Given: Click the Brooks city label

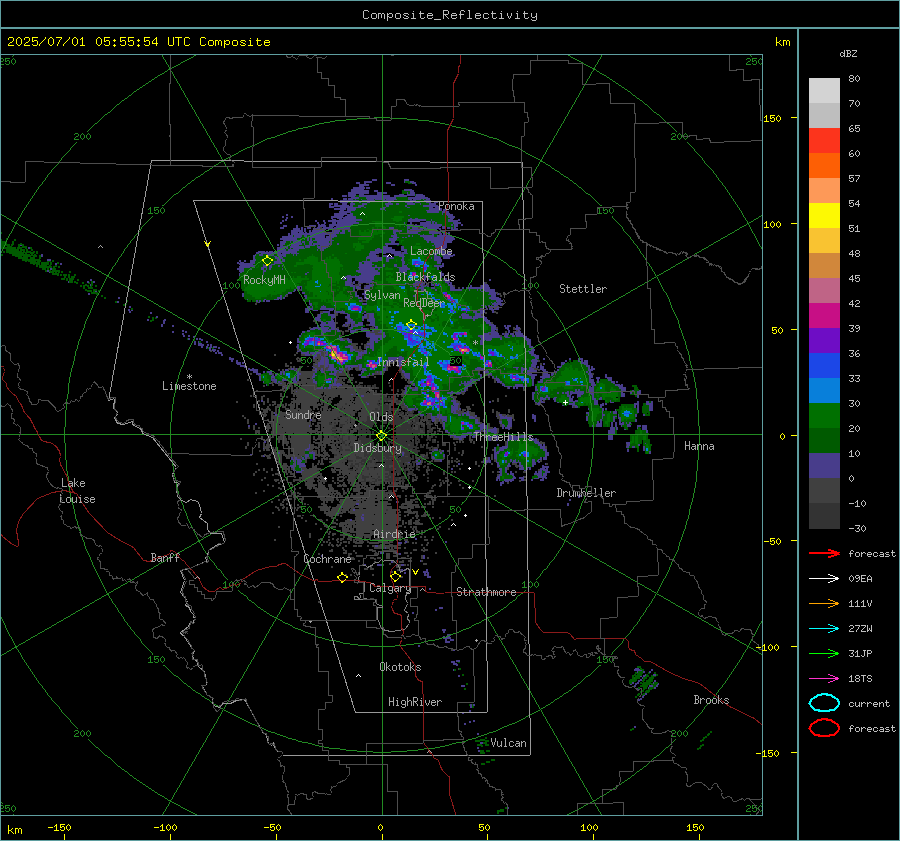Looking at the screenshot, I should (x=711, y=700).
